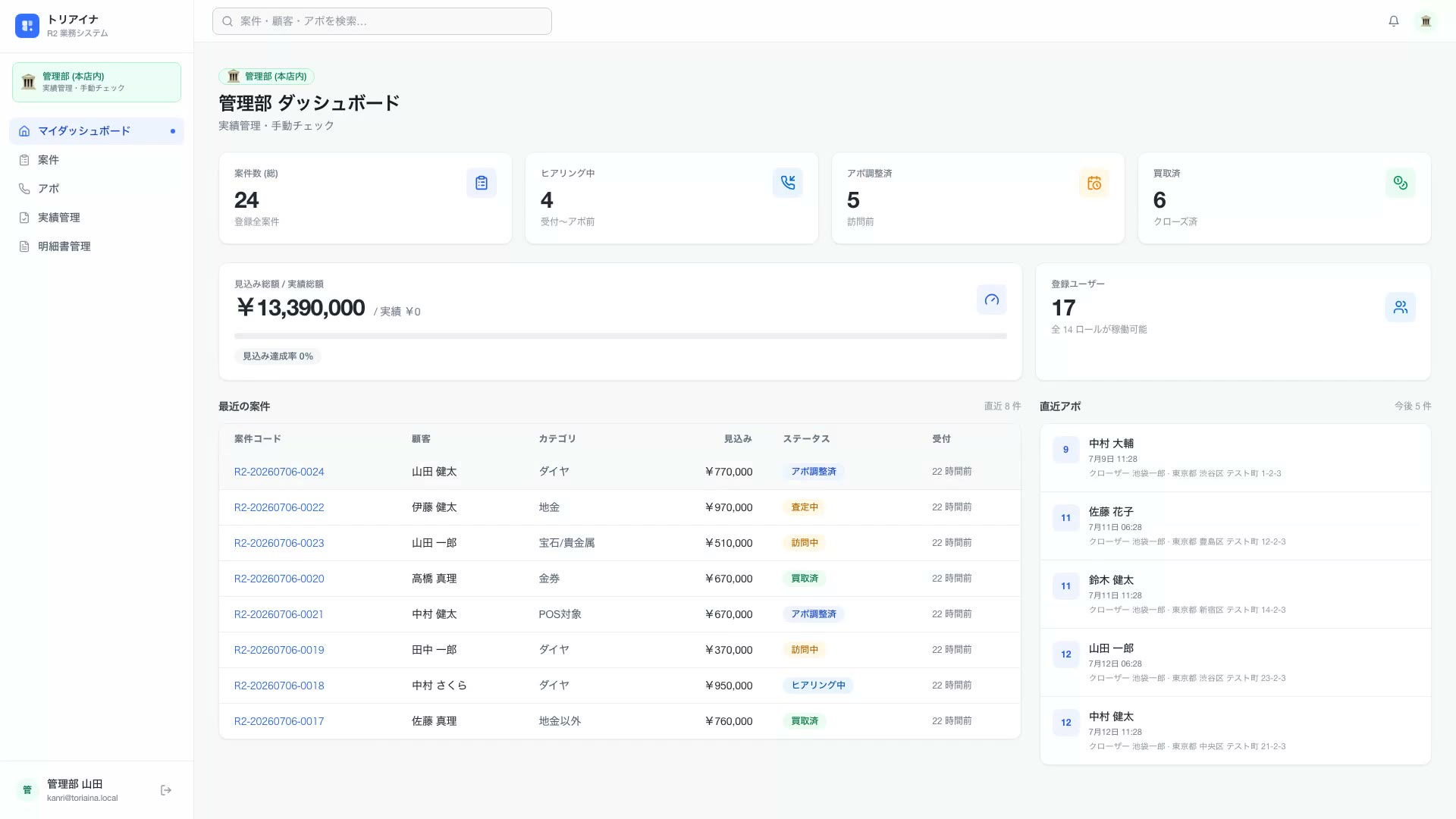This screenshot has height=819, width=1456.
Task: Click the 訪問中 status of 山田 一郎 row
Action: 804,543
